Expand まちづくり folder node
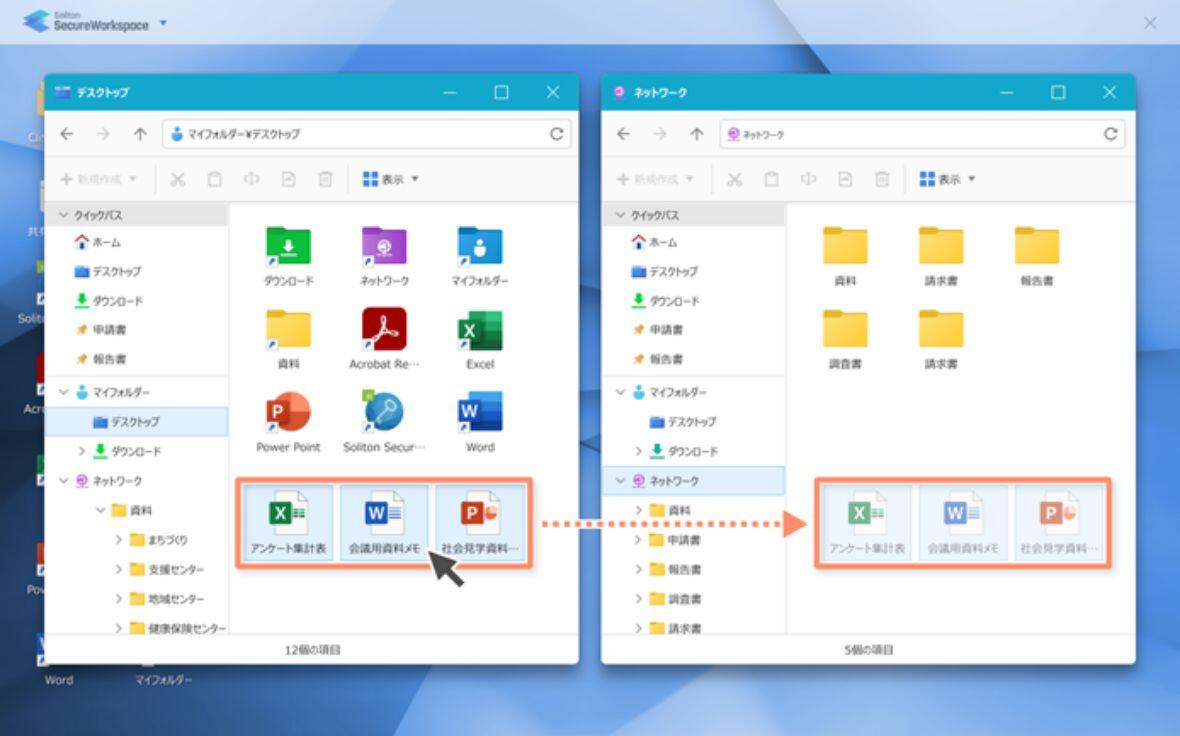Viewport: 1180px width, 736px height. pos(118,540)
